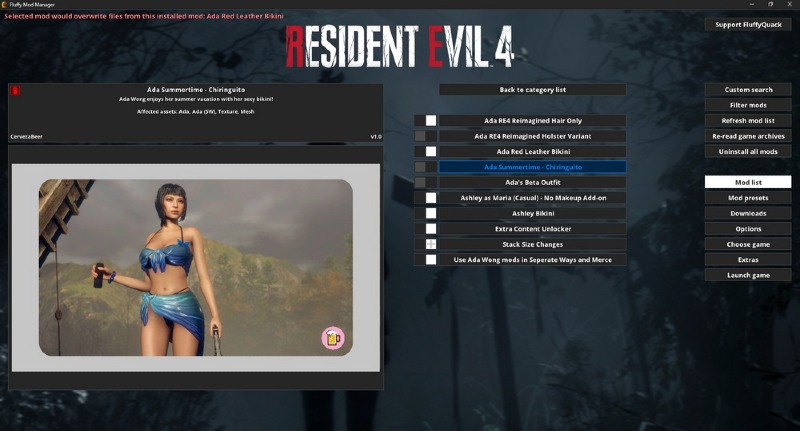Viewport: 800px width, 431px height.
Task: Select Ada RE4 Reimagined Holster Variant entry
Action: point(533,136)
